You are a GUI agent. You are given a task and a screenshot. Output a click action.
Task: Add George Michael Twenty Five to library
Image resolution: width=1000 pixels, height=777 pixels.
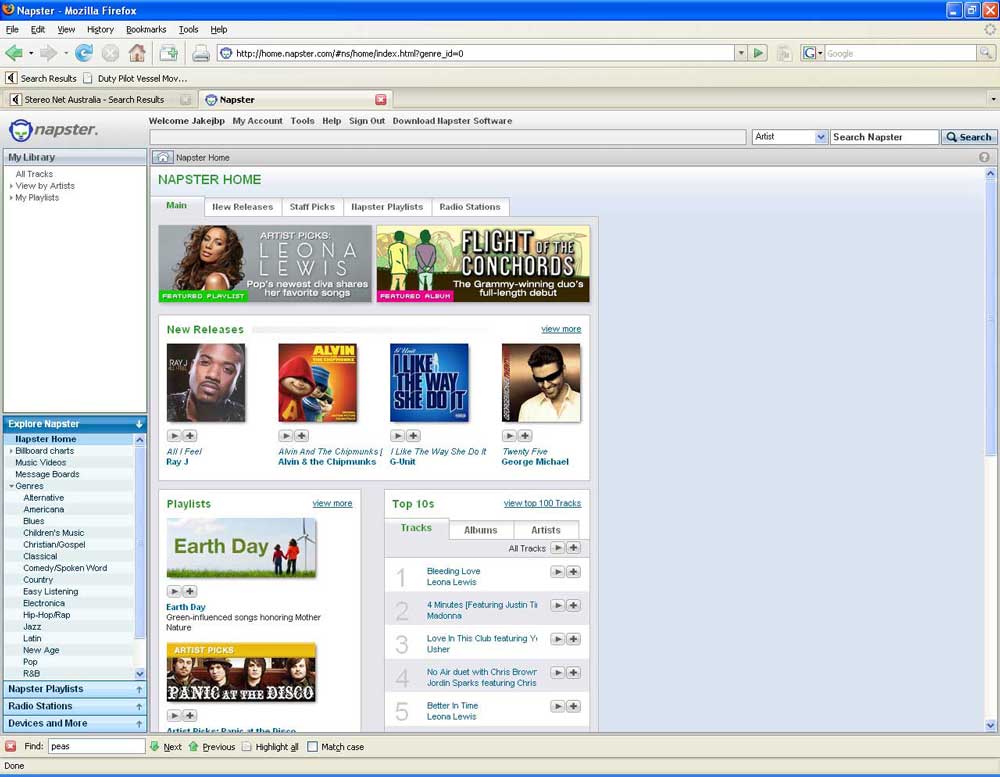pyautogui.click(x=525, y=436)
